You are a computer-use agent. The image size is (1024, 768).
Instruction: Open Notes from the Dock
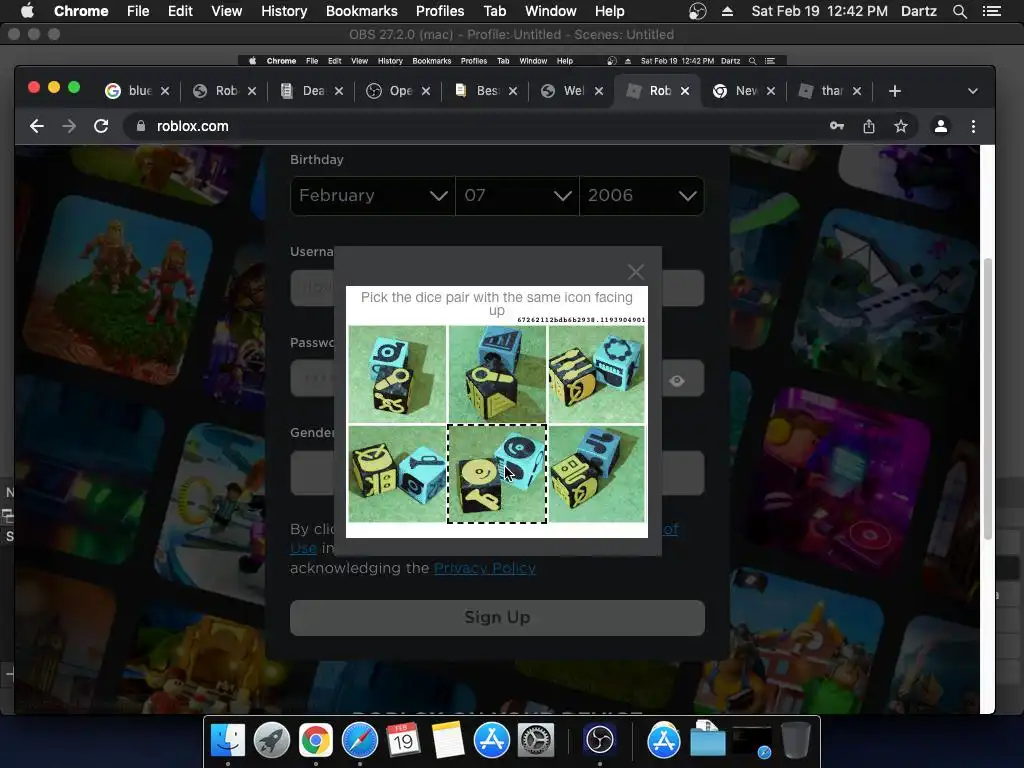[x=447, y=741]
